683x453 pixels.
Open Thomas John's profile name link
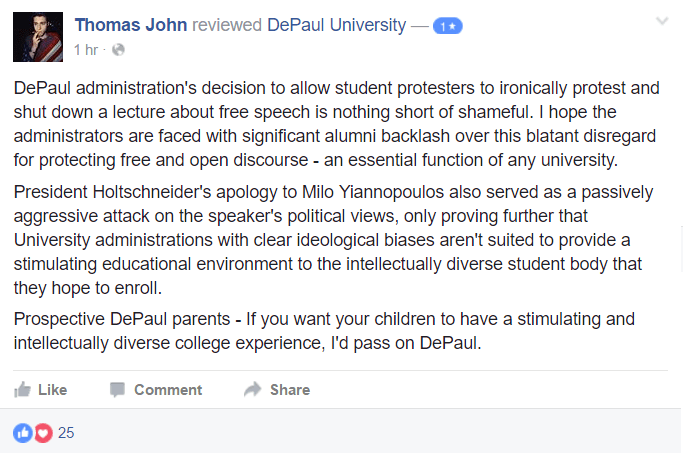tap(131, 25)
